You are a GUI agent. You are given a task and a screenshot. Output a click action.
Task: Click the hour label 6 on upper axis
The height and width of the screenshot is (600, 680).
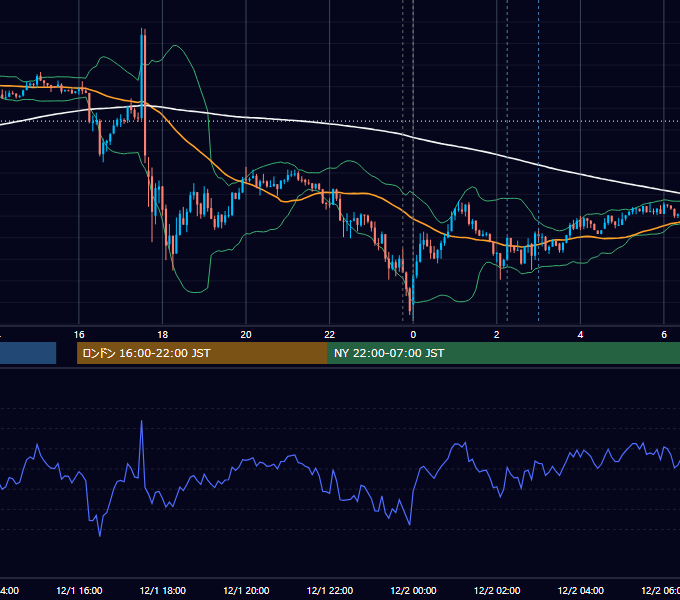[664, 335]
